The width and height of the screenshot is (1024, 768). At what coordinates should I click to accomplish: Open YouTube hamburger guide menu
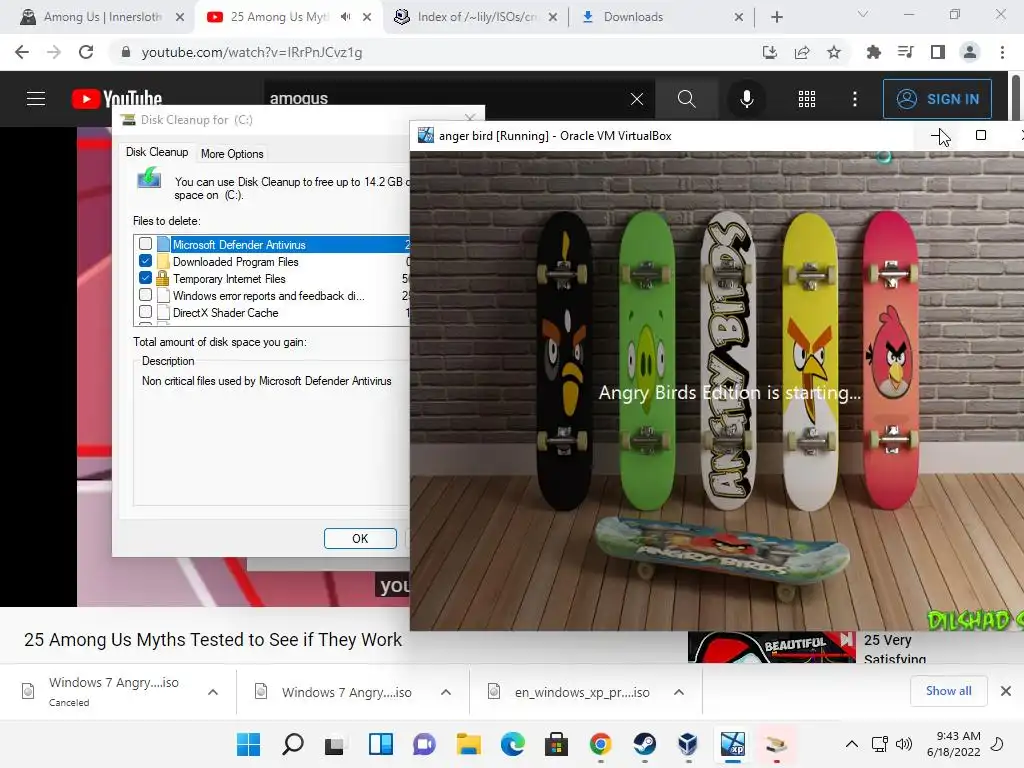36,99
